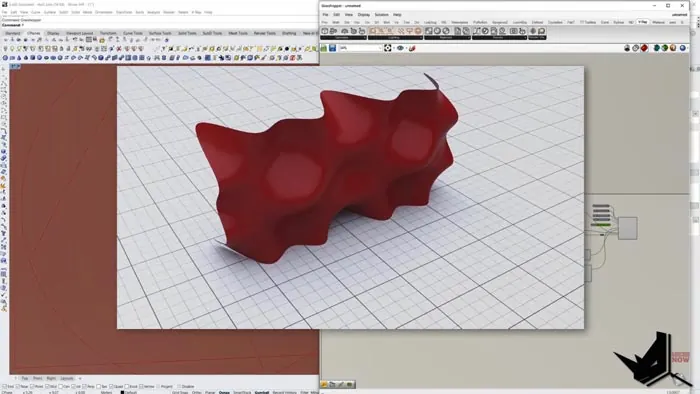This screenshot has width=700, height=394.
Task: Click the Default layer color swatch in status bar
Action: [x=122, y=393]
